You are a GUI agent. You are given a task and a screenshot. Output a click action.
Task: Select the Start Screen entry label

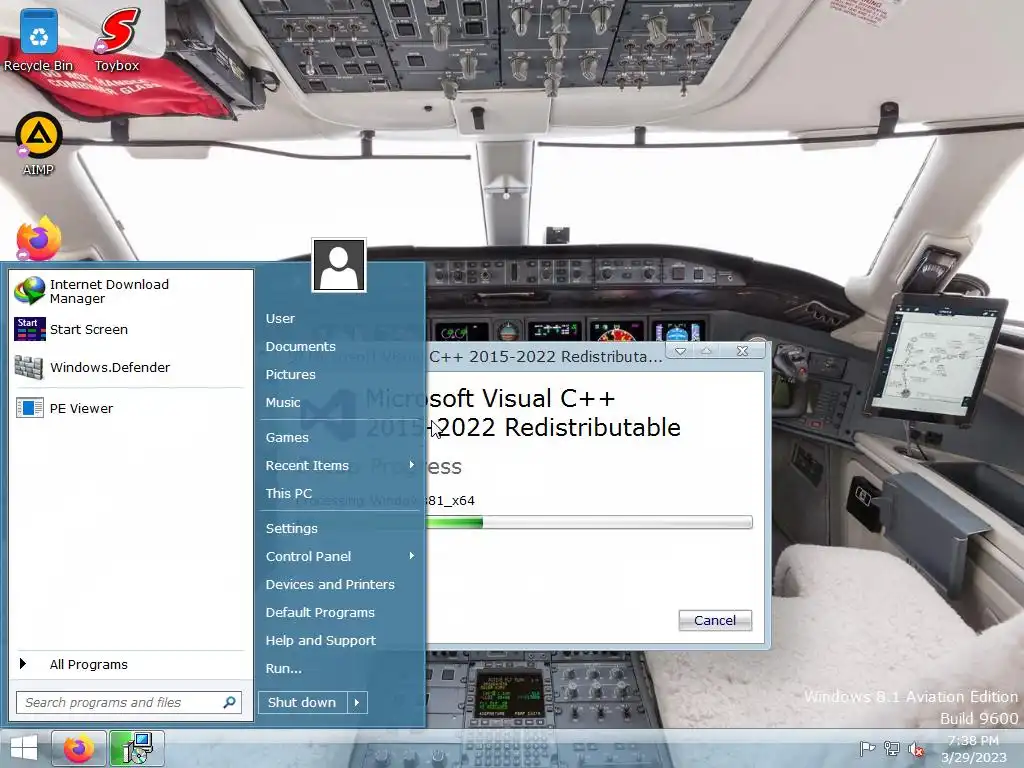[89, 329]
